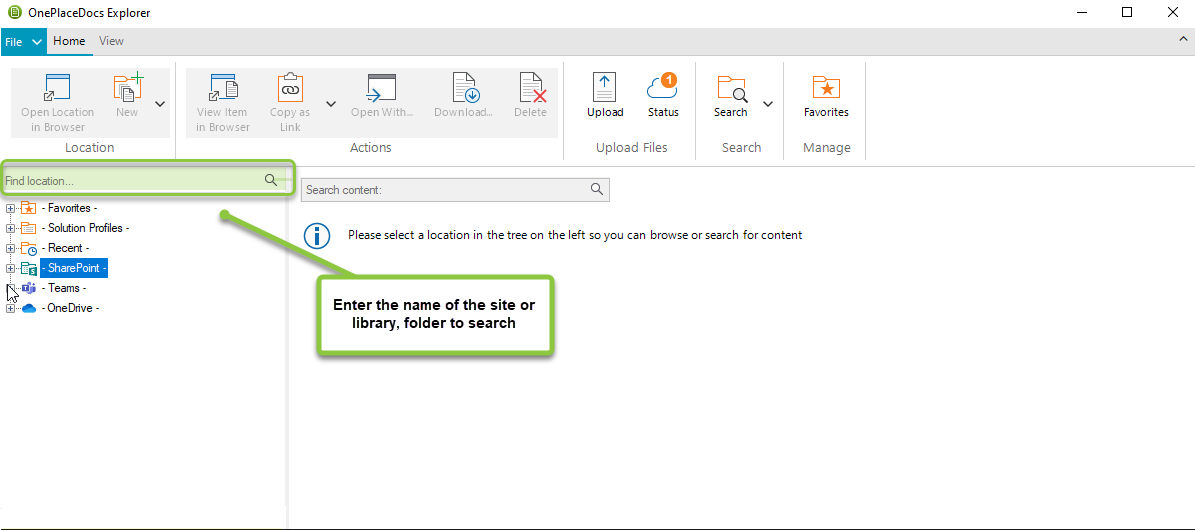Minimize the OnePlaceDocs Explorer window
The width and height of the screenshot is (1195, 530).
[x=1081, y=12]
